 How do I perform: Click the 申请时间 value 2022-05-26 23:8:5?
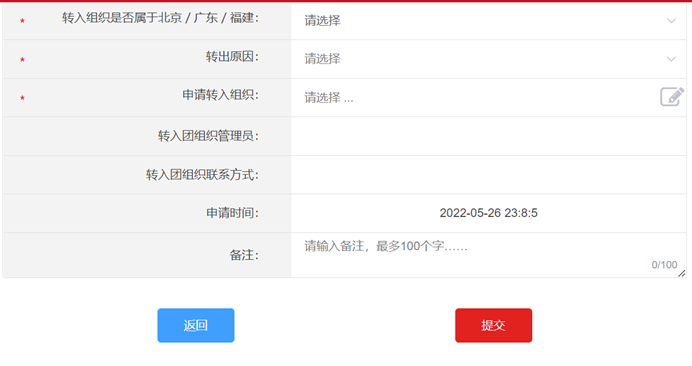489,213
